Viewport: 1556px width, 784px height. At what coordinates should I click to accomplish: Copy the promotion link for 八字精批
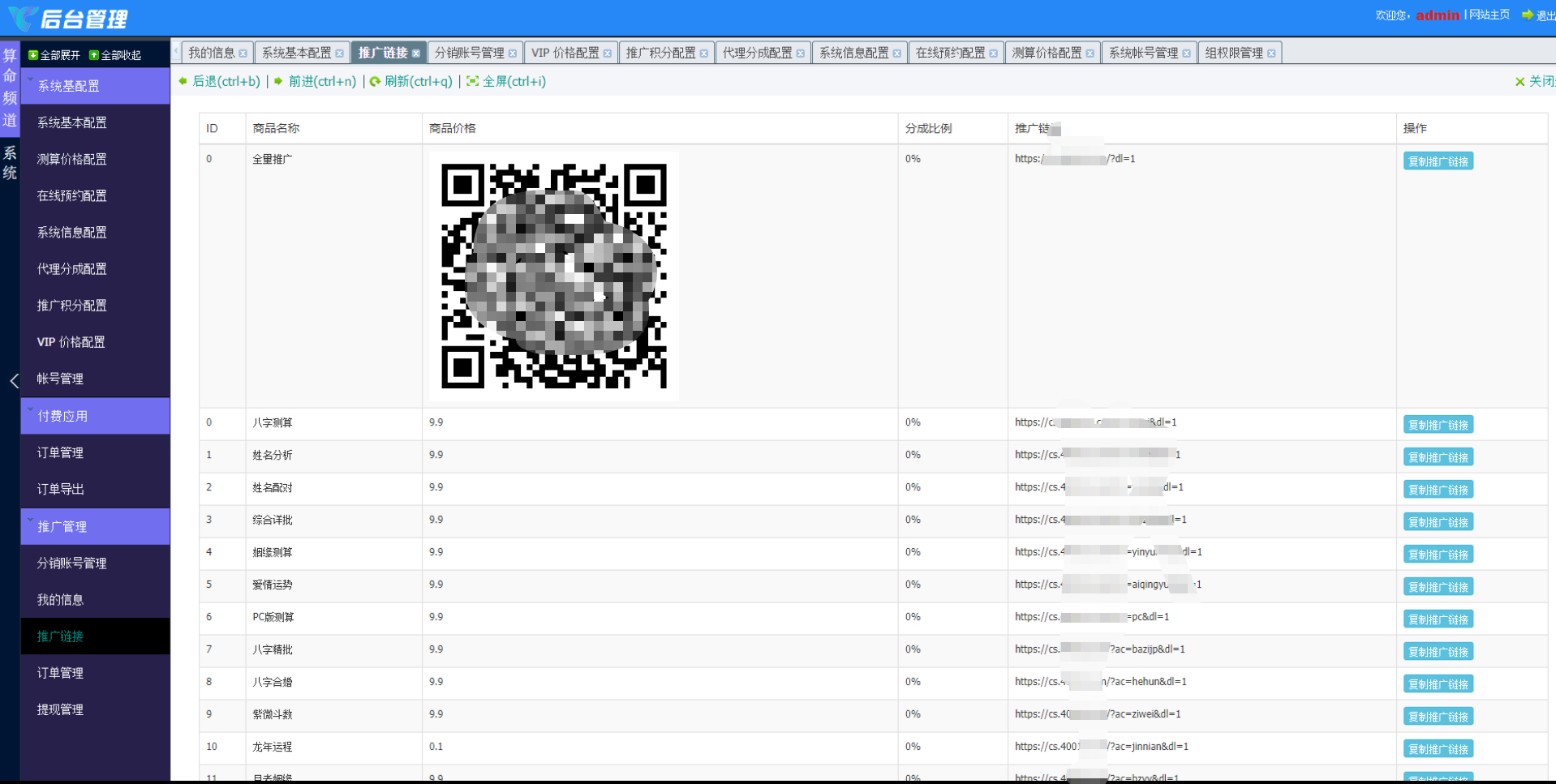point(1438,652)
